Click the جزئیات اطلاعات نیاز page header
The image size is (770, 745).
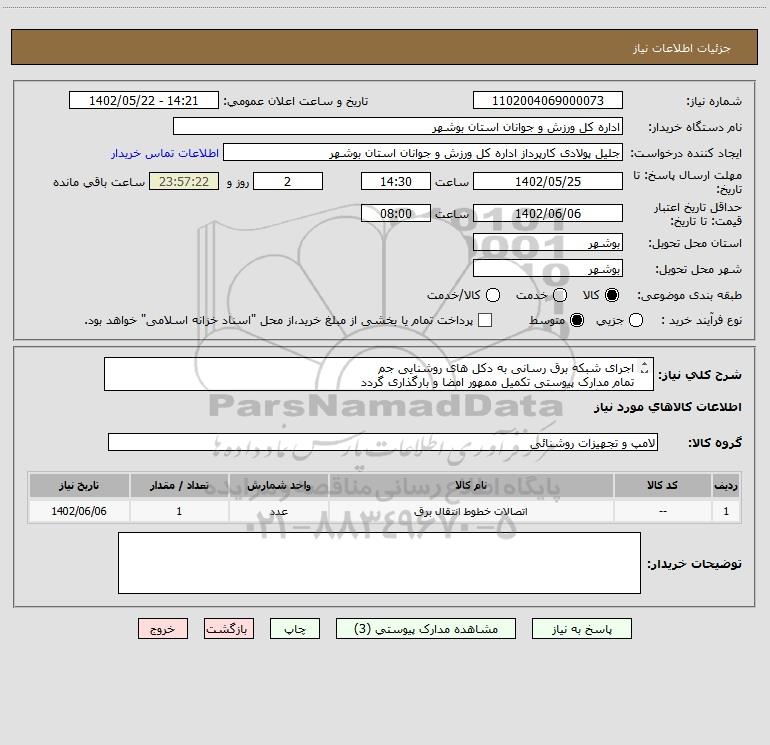tap(682, 48)
